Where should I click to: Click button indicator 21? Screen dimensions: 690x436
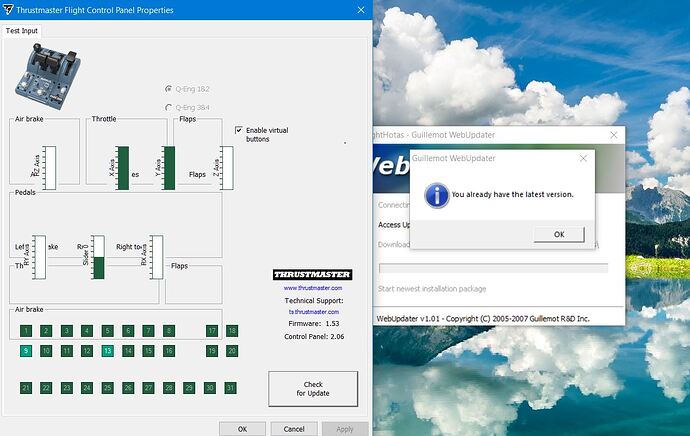click(x=26, y=388)
